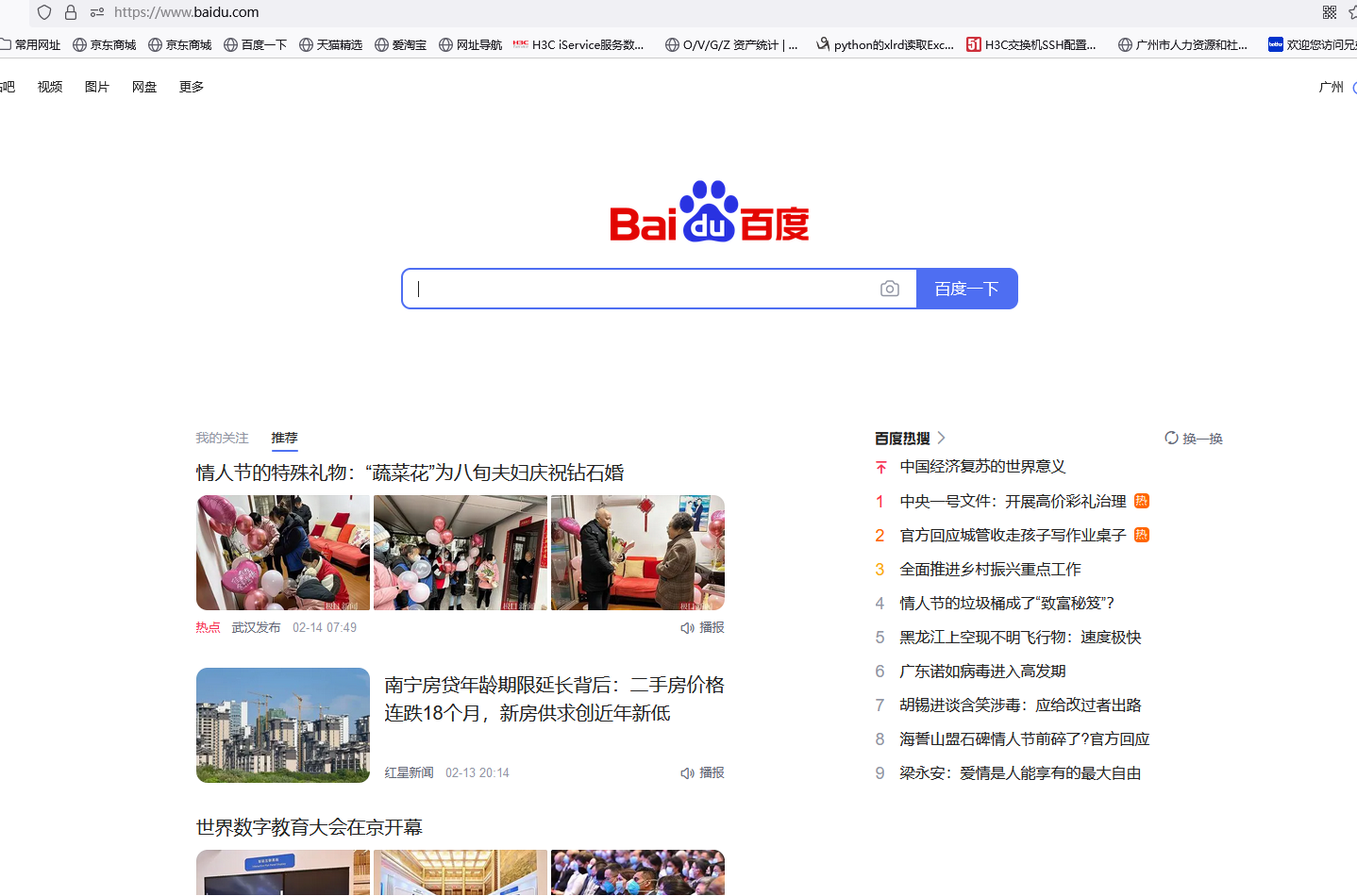Open the pink balloons photo thumbnail
1357x896 pixels.
(283, 553)
